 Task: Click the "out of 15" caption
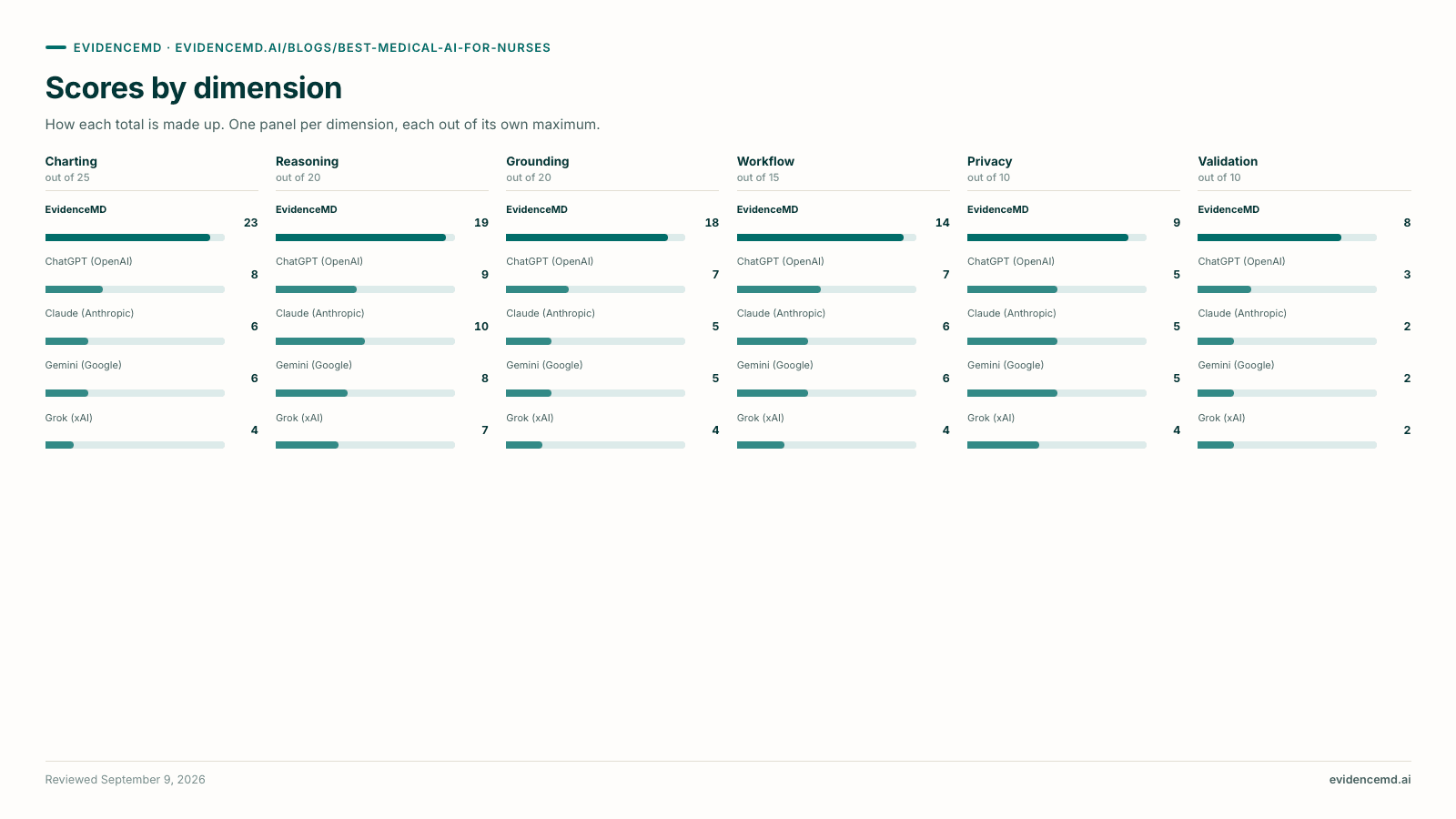pos(758,178)
